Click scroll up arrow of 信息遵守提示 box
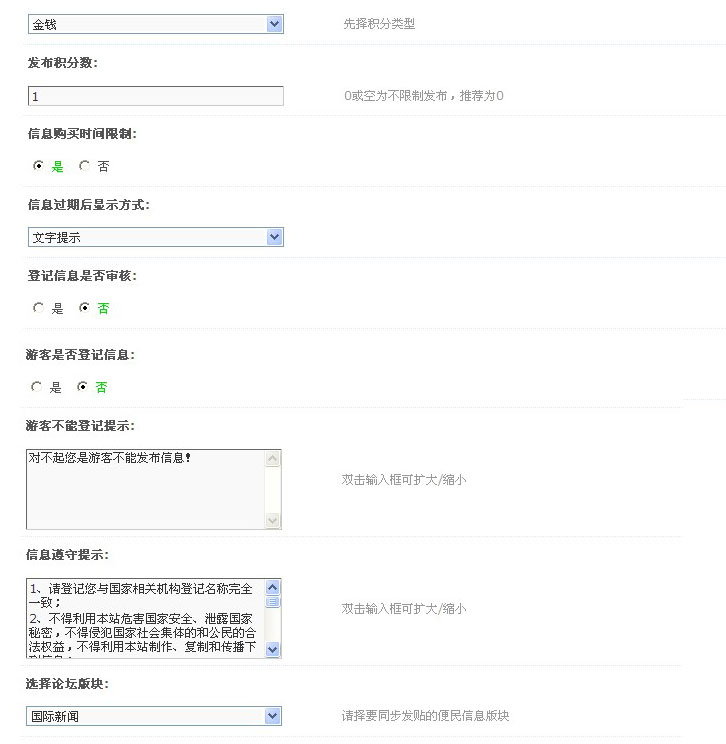This screenshot has height=744, width=726. tap(272, 587)
